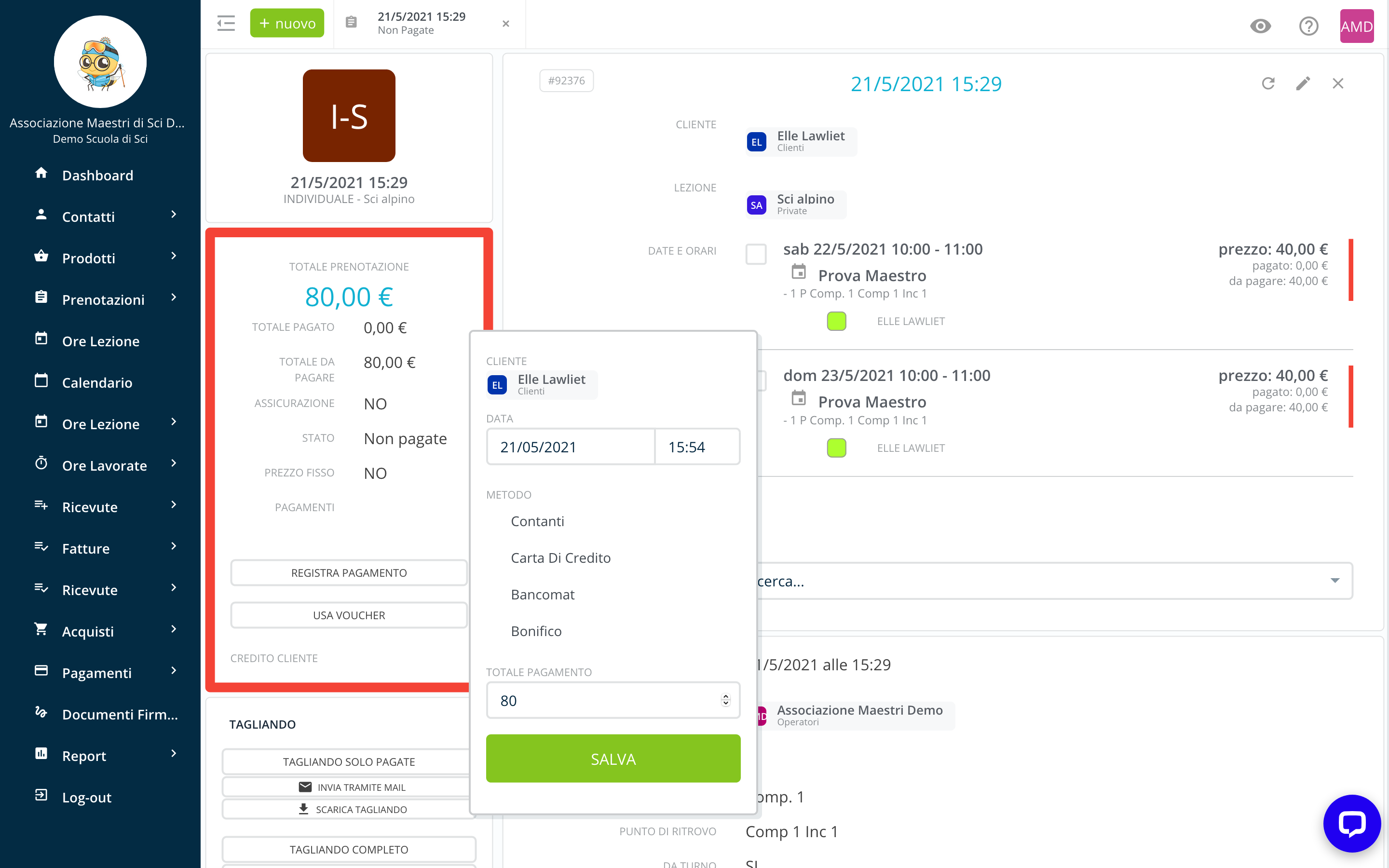
Task: Click the refresh booking icon
Action: pos(1268,84)
